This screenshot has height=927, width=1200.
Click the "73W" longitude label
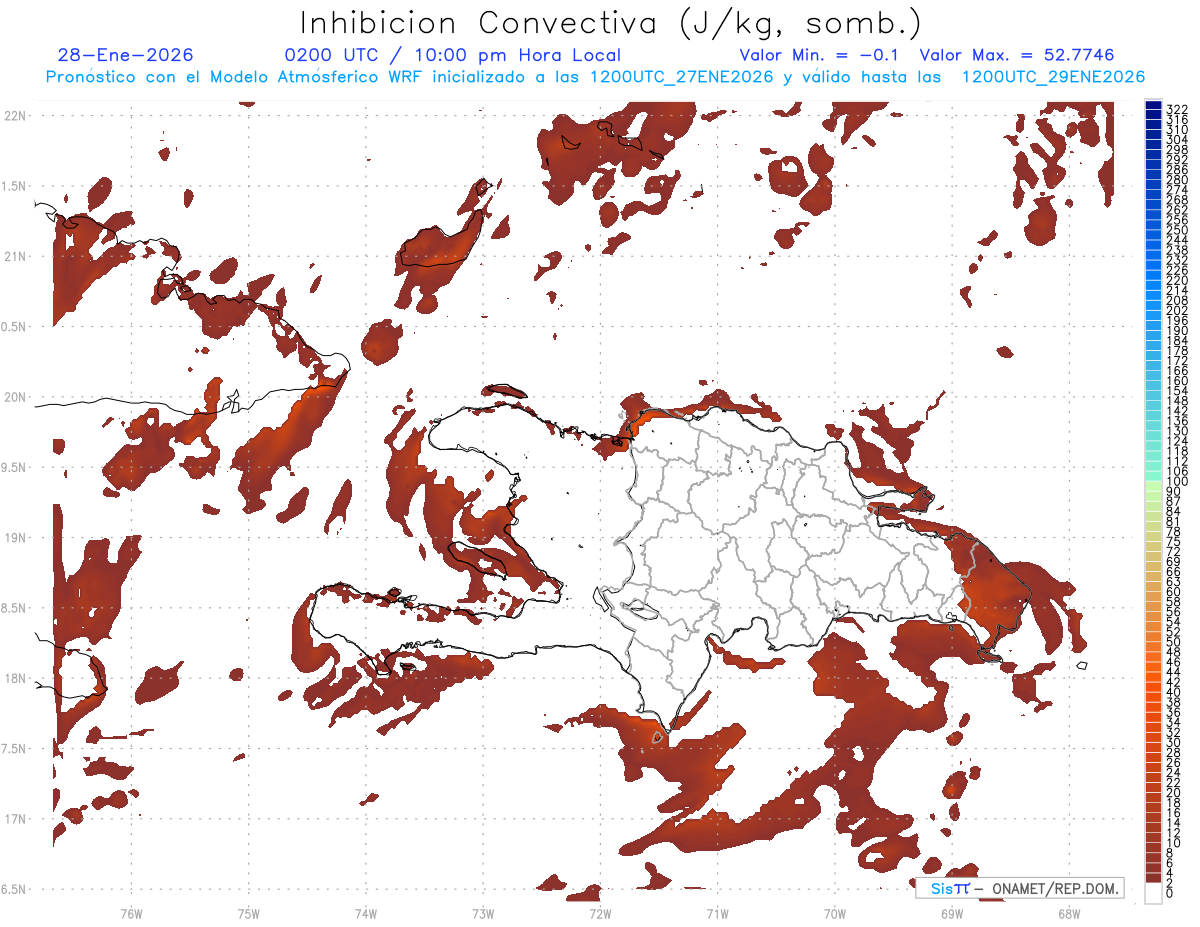click(x=483, y=913)
